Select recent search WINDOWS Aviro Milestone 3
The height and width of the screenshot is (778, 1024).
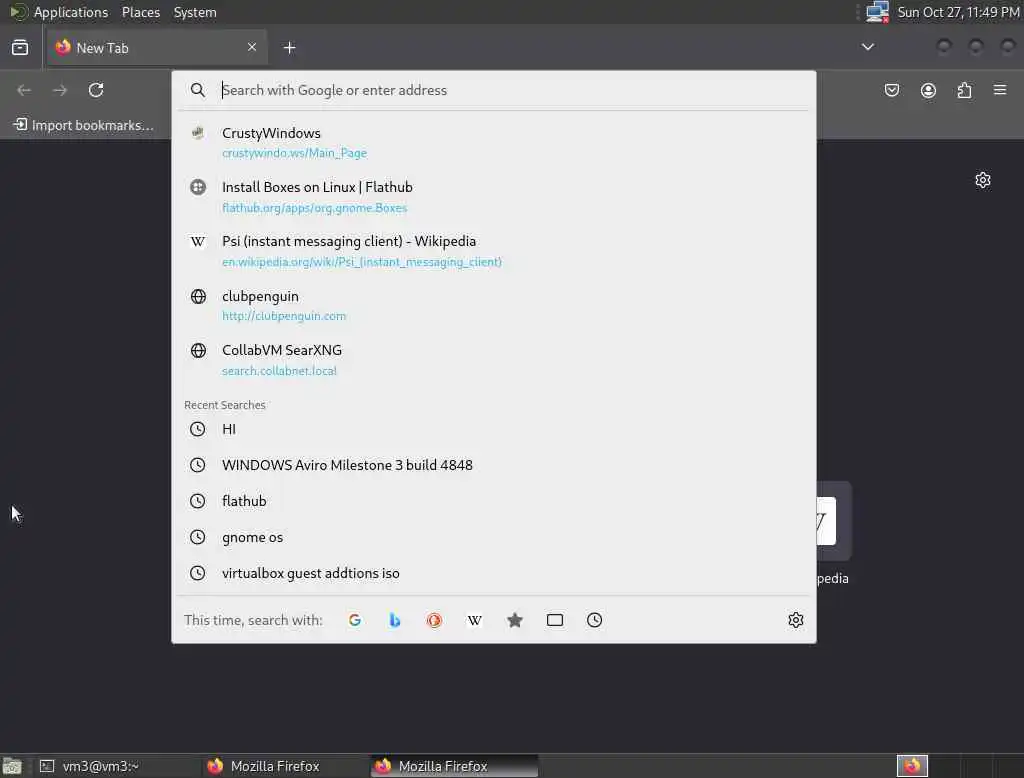494,465
